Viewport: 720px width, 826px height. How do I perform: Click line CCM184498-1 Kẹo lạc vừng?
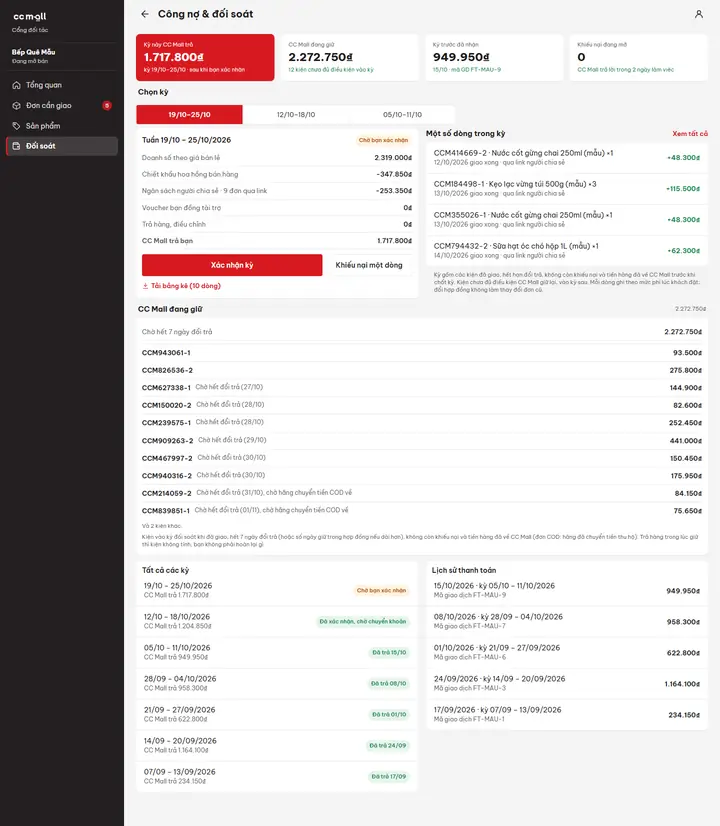567,189
